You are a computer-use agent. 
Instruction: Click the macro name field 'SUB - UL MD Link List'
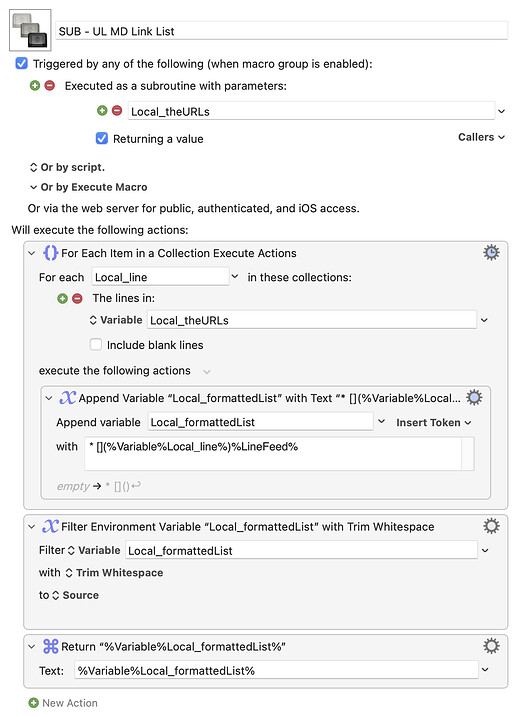(x=281, y=31)
